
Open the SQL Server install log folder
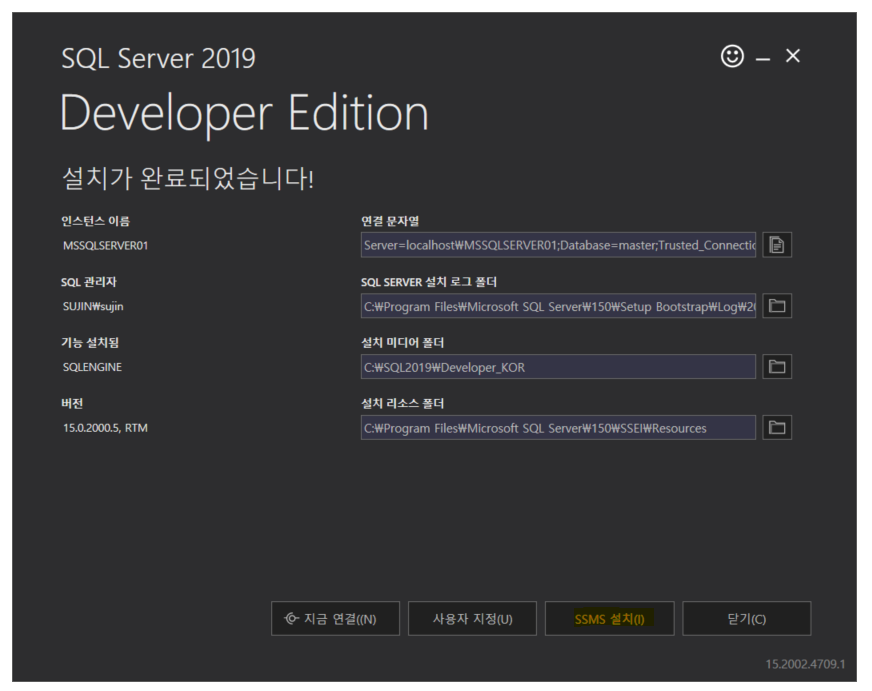(777, 306)
